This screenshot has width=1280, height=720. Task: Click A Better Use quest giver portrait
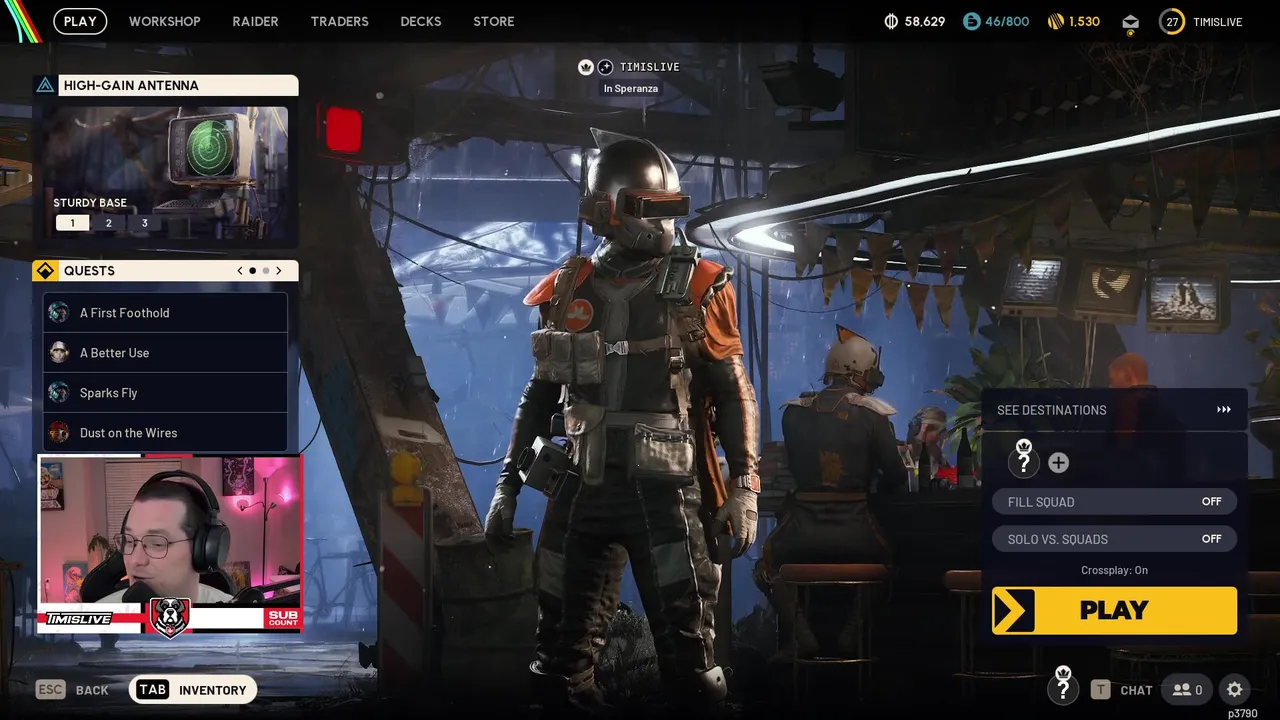pyautogui.click(x=59, y=352)
